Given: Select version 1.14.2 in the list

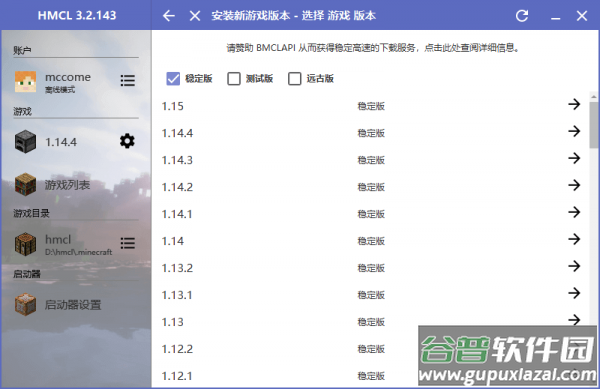Looking at the screenshot, I should click(370, 187).
